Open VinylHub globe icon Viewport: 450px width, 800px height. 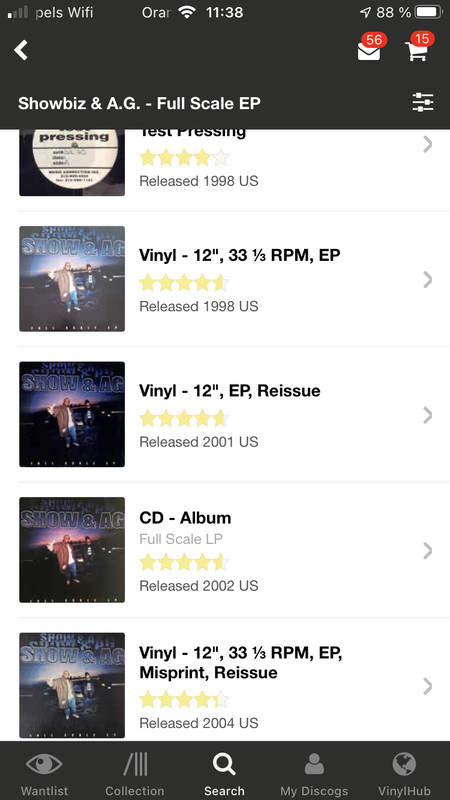click(404, 764)
